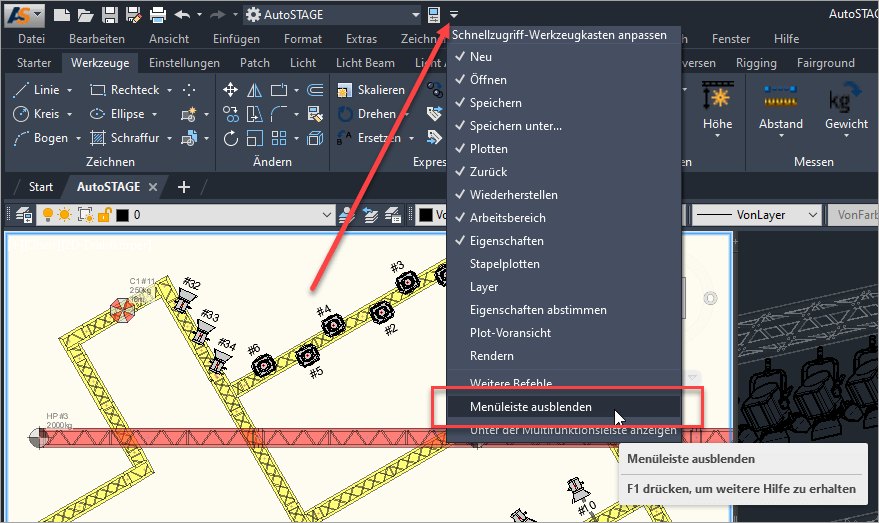The height and width of the screenshot is (523, 879).
Task: Select the Schraffur hatch tool
Action: pos(124,138)
